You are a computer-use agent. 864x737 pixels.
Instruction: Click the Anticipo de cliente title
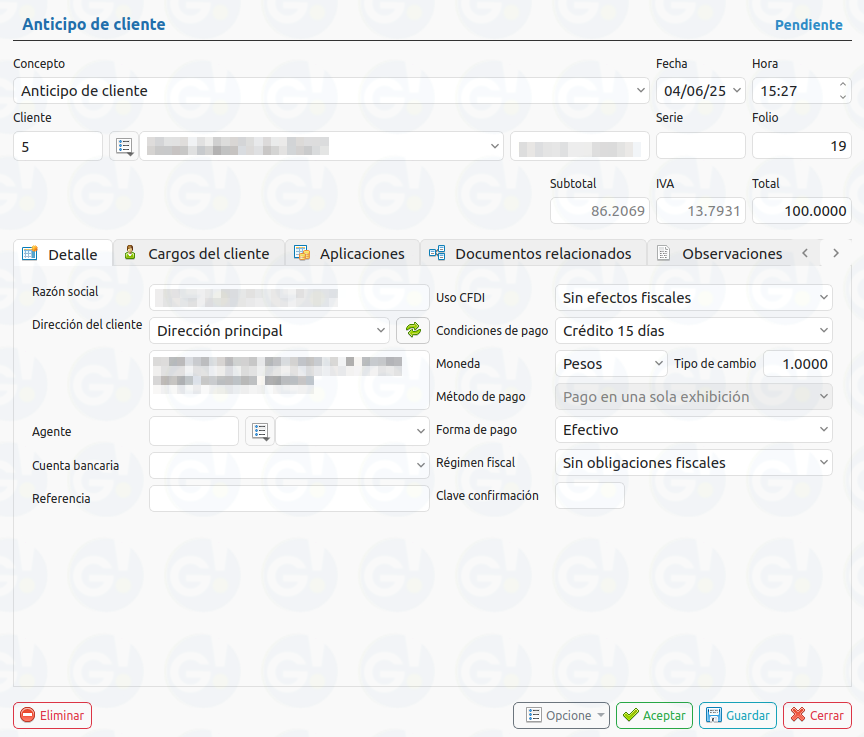(x=94, y=24)
